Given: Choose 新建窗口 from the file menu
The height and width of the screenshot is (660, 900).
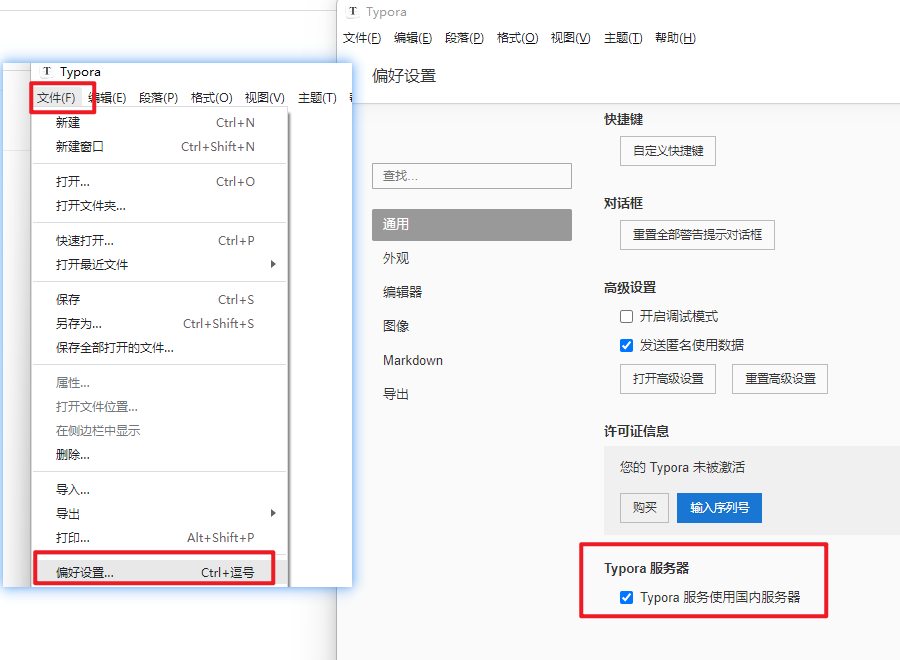Looking at the screenshot, I should (160, 146).
